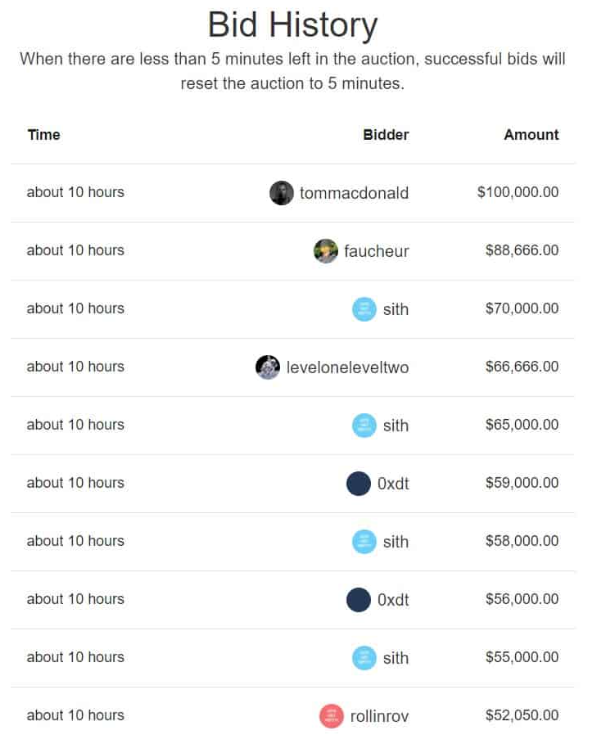The image size is (590, 735).
Task: Open the rollinrov bidder name link
Action: point(380,716)
